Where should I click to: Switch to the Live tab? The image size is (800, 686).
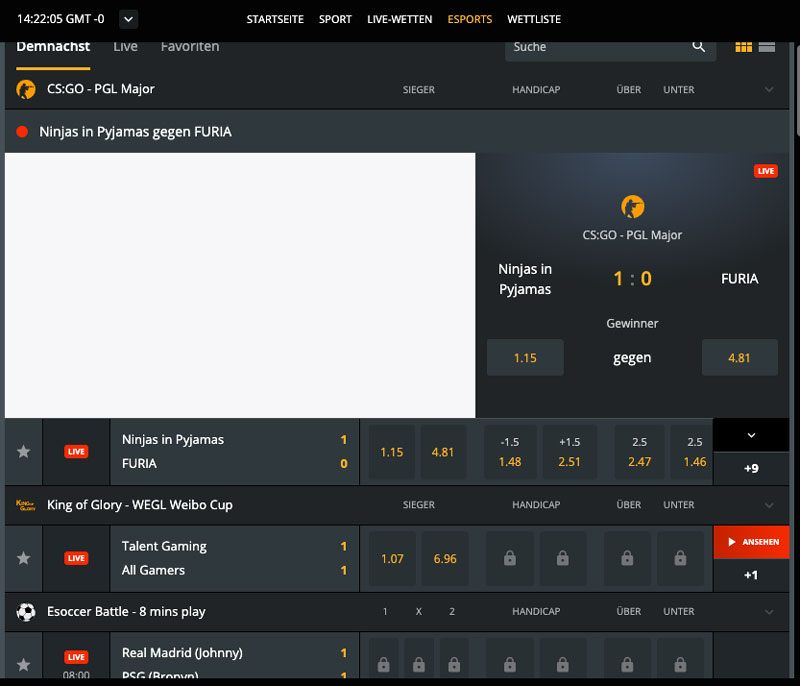click(x=126, y=47)
